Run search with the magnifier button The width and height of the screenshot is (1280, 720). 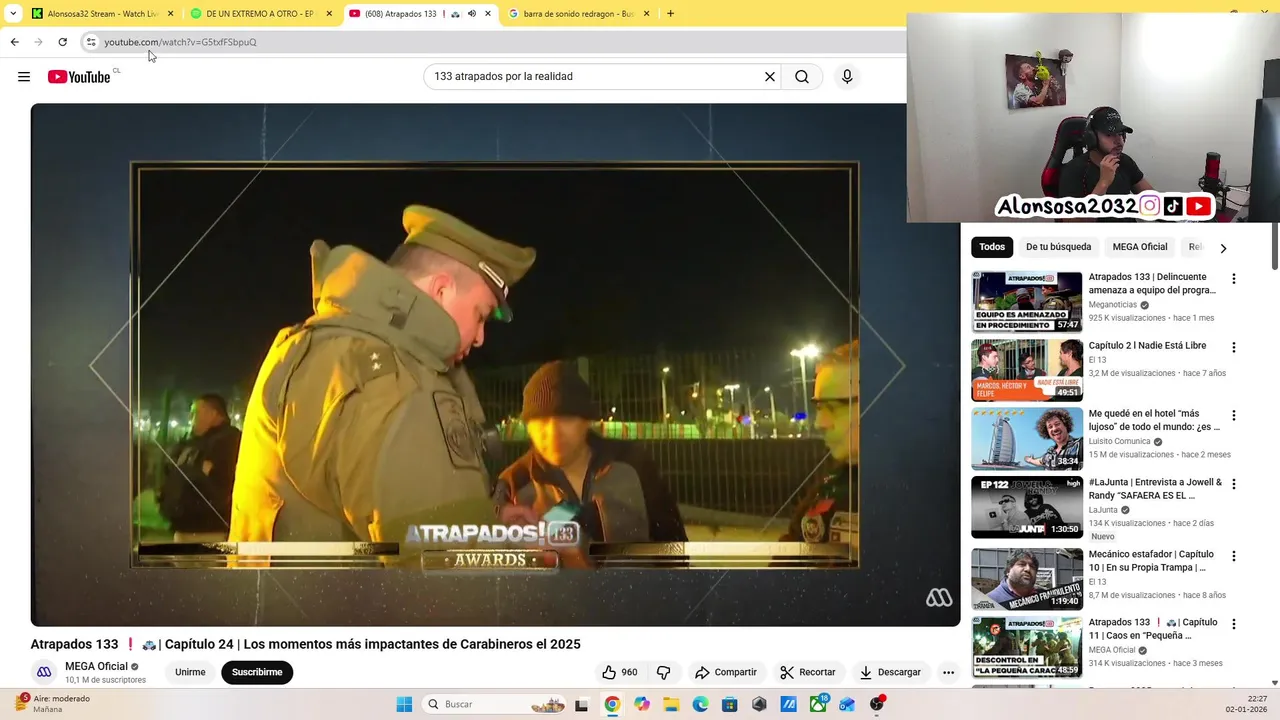(802, 77)
